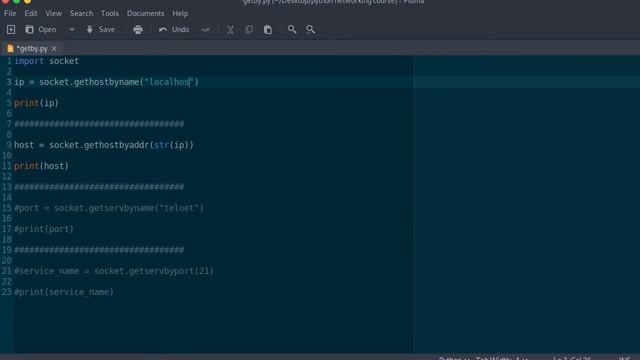Click the commented #print(port) line
The image size is (640, 360).
point(44,229)
